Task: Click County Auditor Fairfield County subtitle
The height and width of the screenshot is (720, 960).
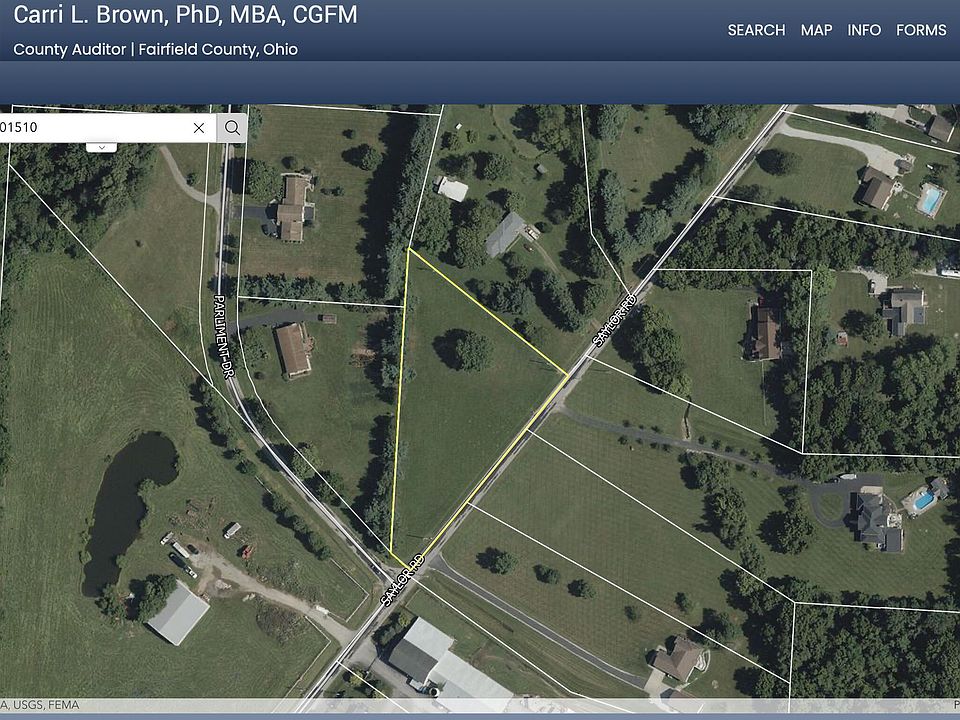Action: 156,49
